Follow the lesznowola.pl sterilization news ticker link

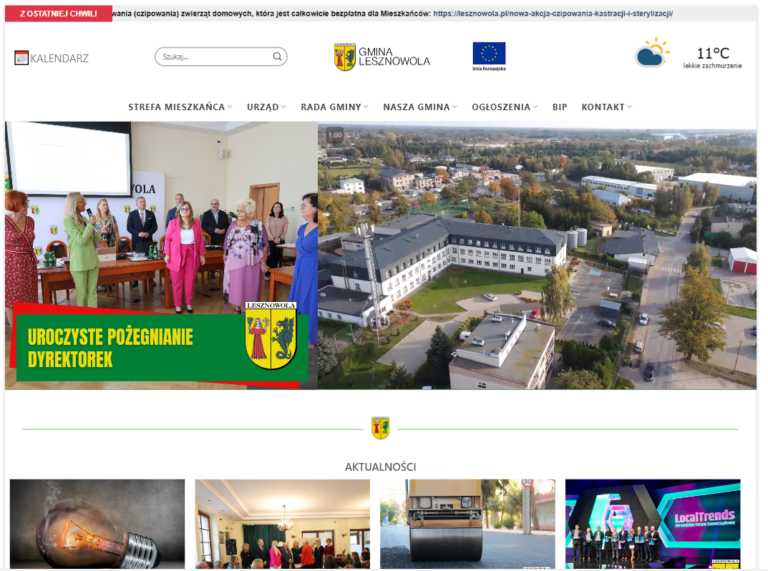point(552,14)
